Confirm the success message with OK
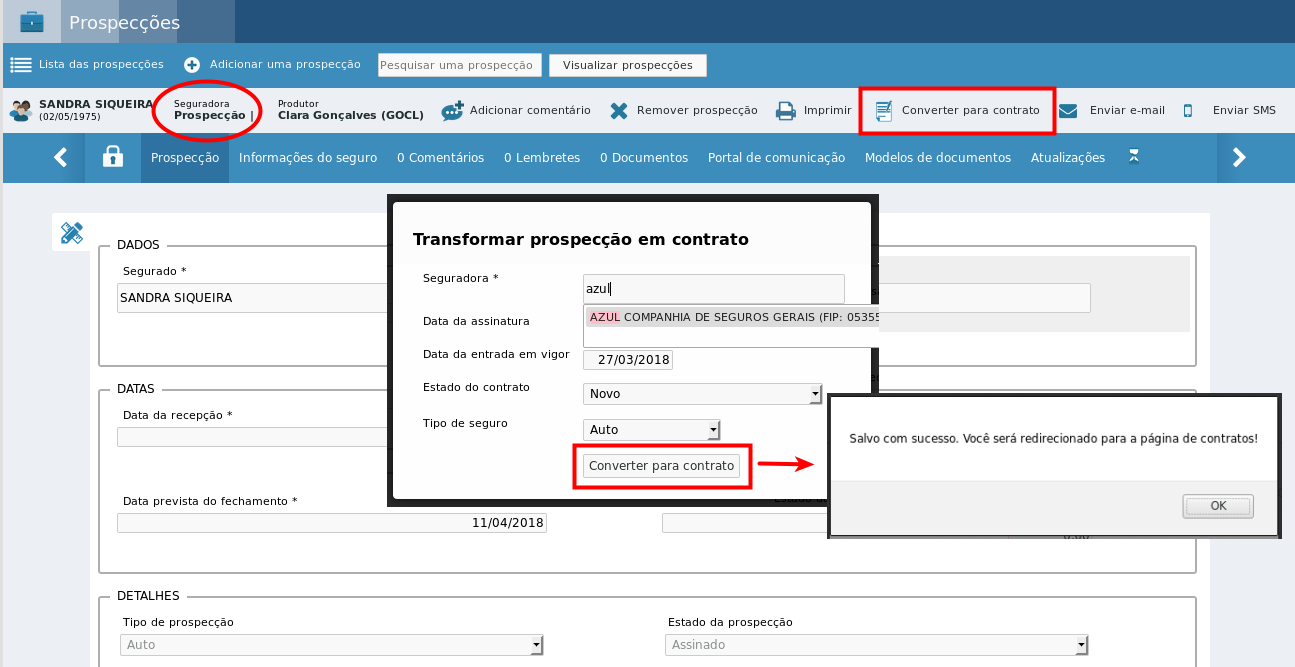 [x=1218, y=506]
